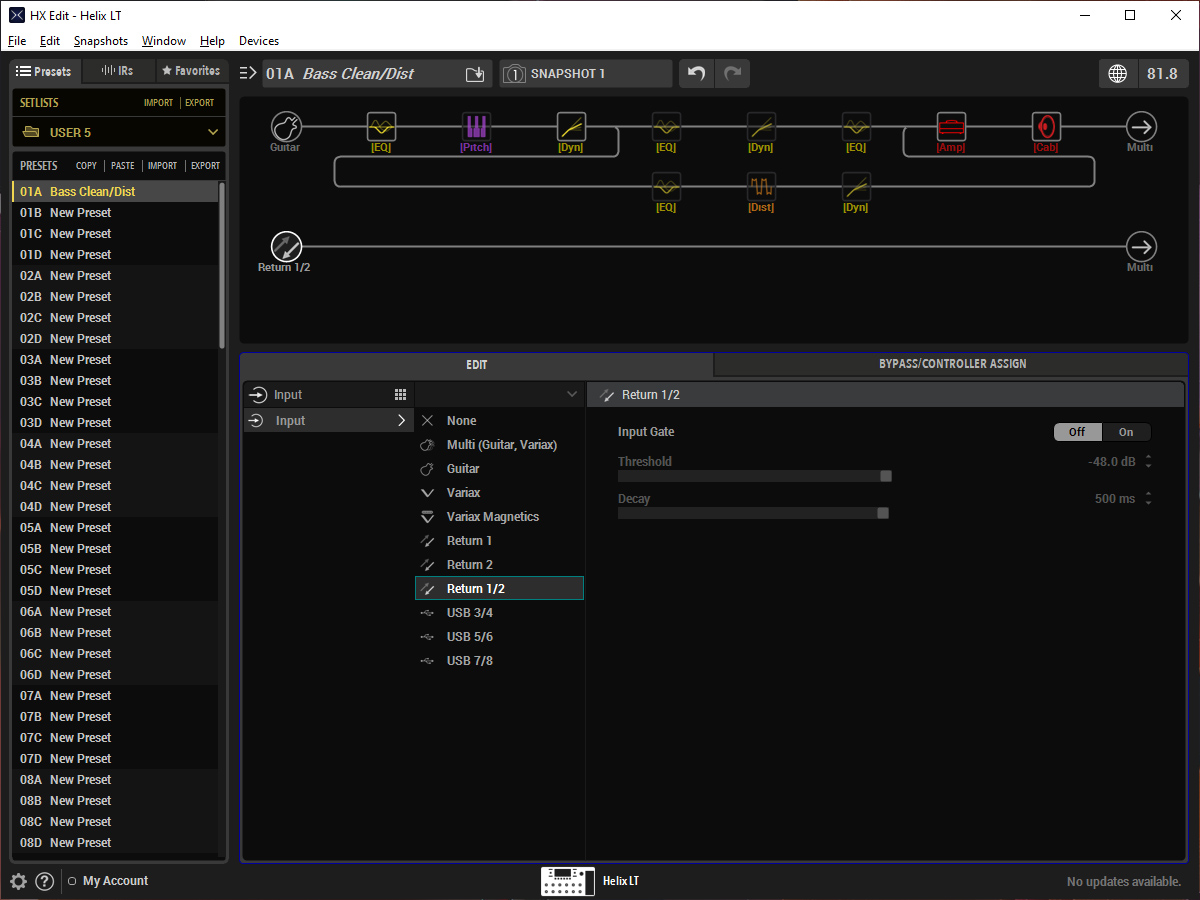Screen dimensions: 1200x900
Task: Select USB 7/8 input option
Action: click(499, 661)
